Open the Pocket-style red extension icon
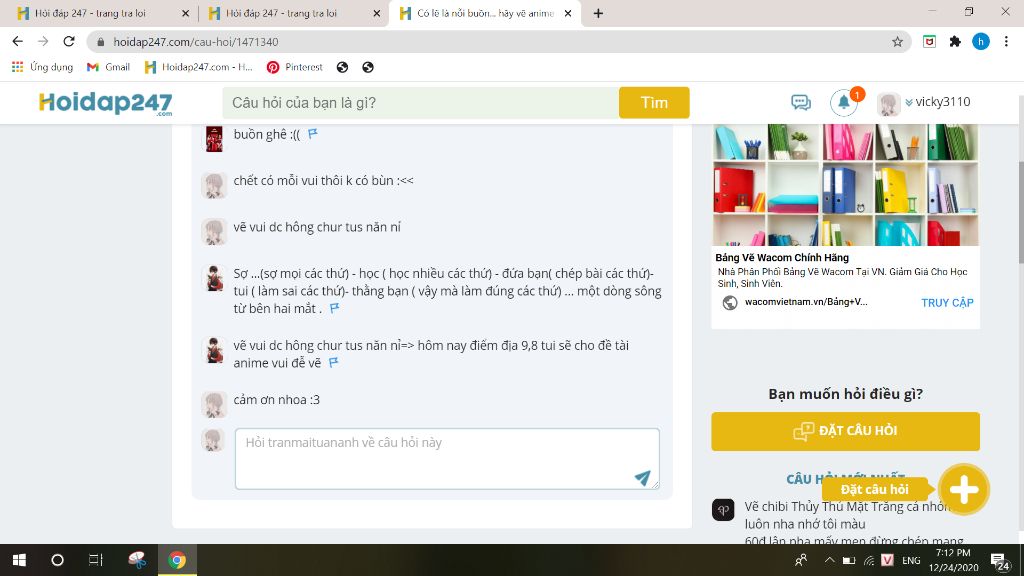Image resolution: width=1024 pixels, height=576 pixels. (x=929, y=42)
